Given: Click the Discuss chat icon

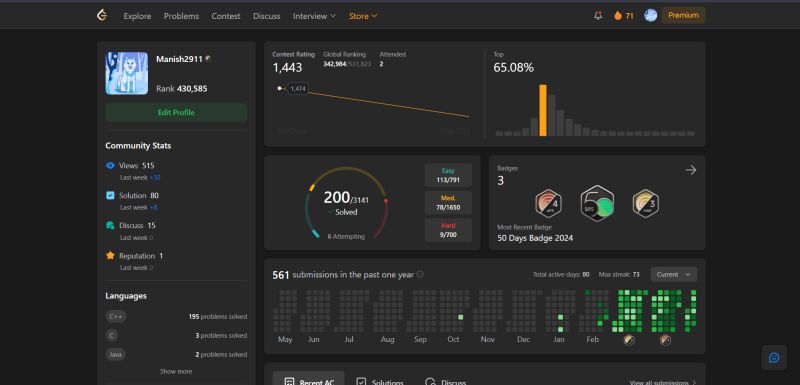Looking at the screenshot, I should [x=110, y=225].
